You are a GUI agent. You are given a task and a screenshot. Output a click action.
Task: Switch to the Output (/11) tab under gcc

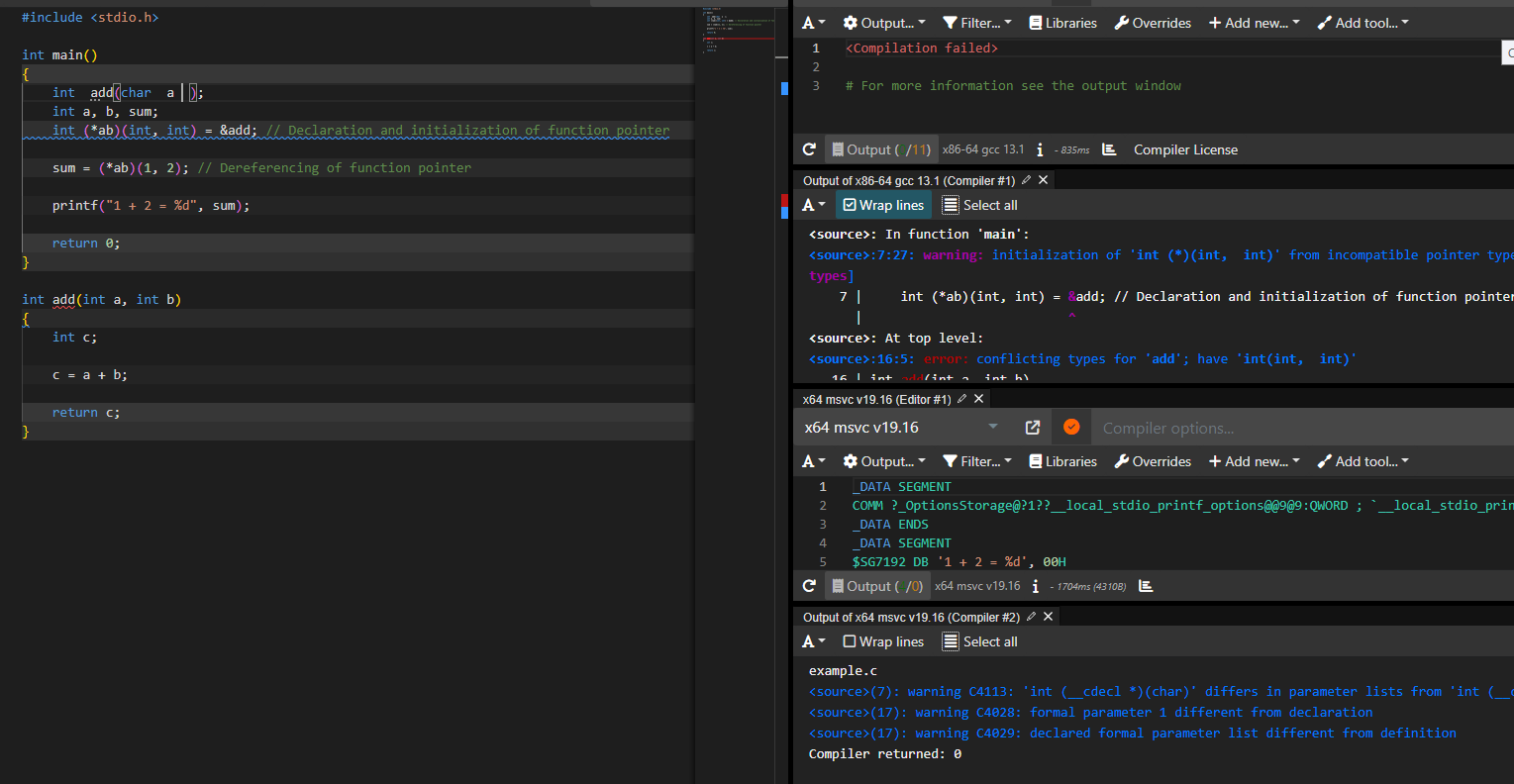(x=880, y=148)
